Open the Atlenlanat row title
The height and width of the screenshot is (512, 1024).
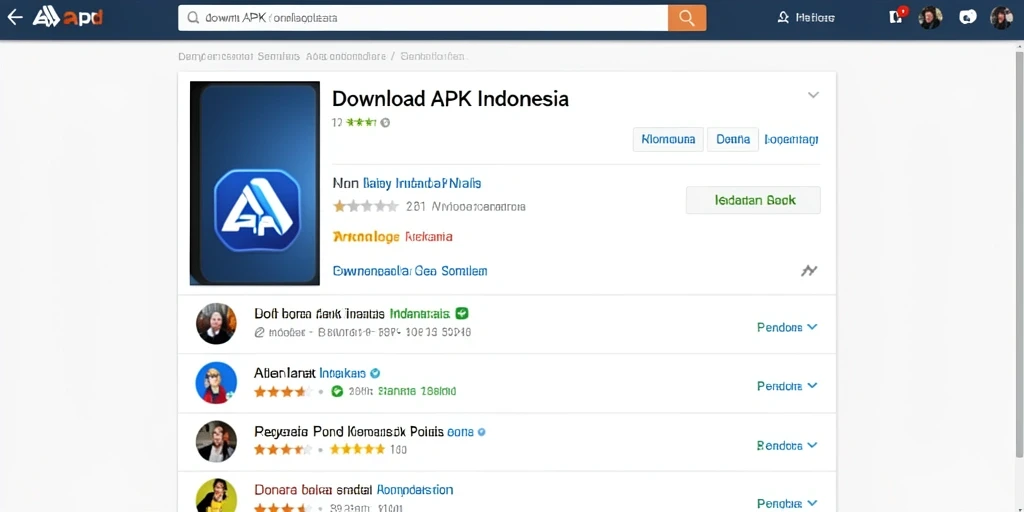point(310,374)
